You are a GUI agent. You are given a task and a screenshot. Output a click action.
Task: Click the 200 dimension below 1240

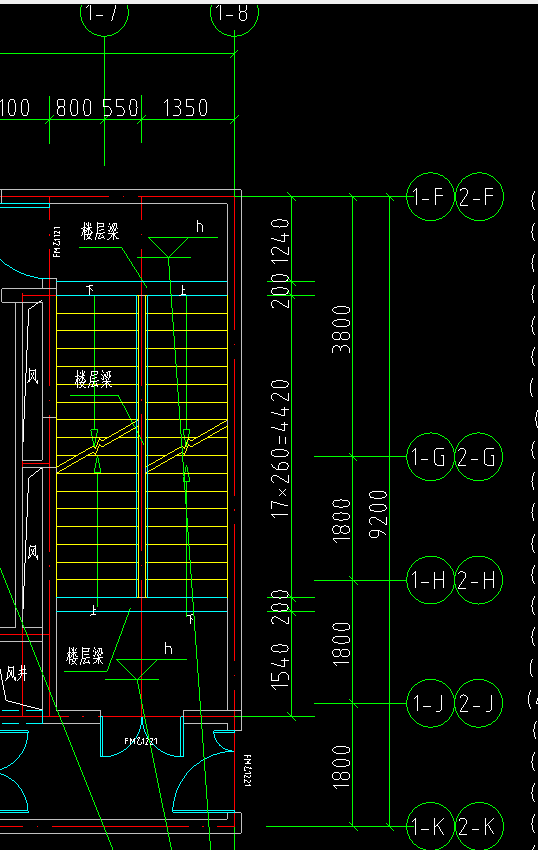pos(280,291)
